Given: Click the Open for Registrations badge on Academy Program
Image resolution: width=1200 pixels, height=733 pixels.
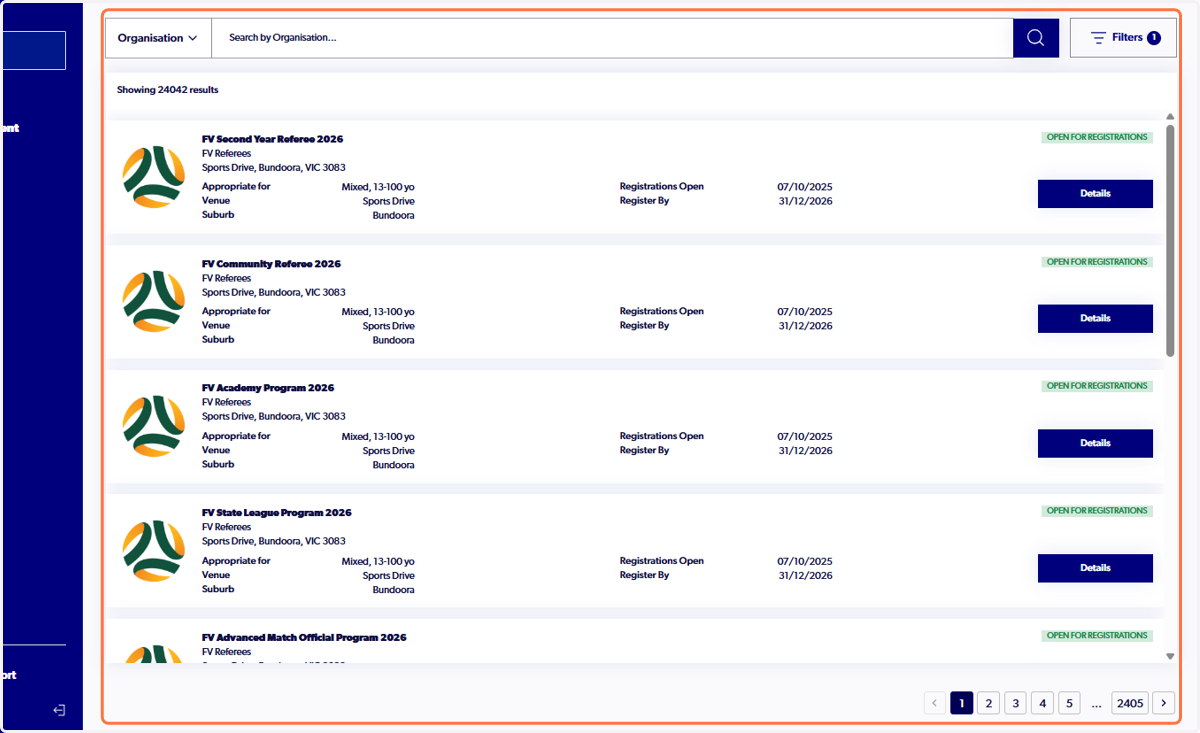Looking at the screenshot, I should click(1097, 386).
